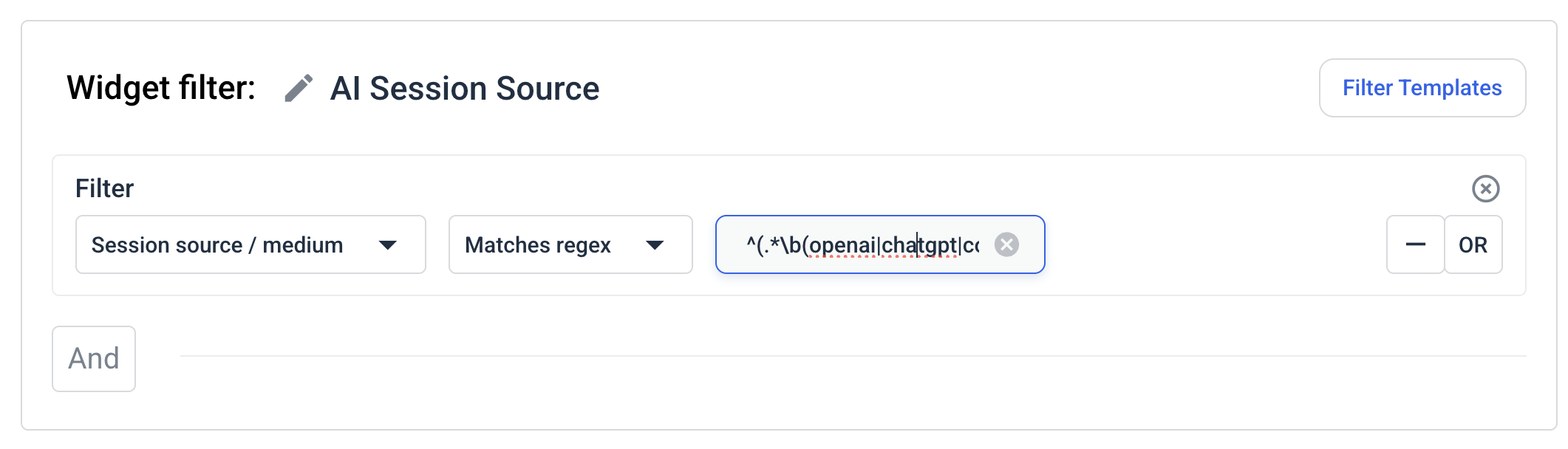Click the Matches regex dropdown arrow
Viewport: 1568px width, 449px height.
pos(658,244)
